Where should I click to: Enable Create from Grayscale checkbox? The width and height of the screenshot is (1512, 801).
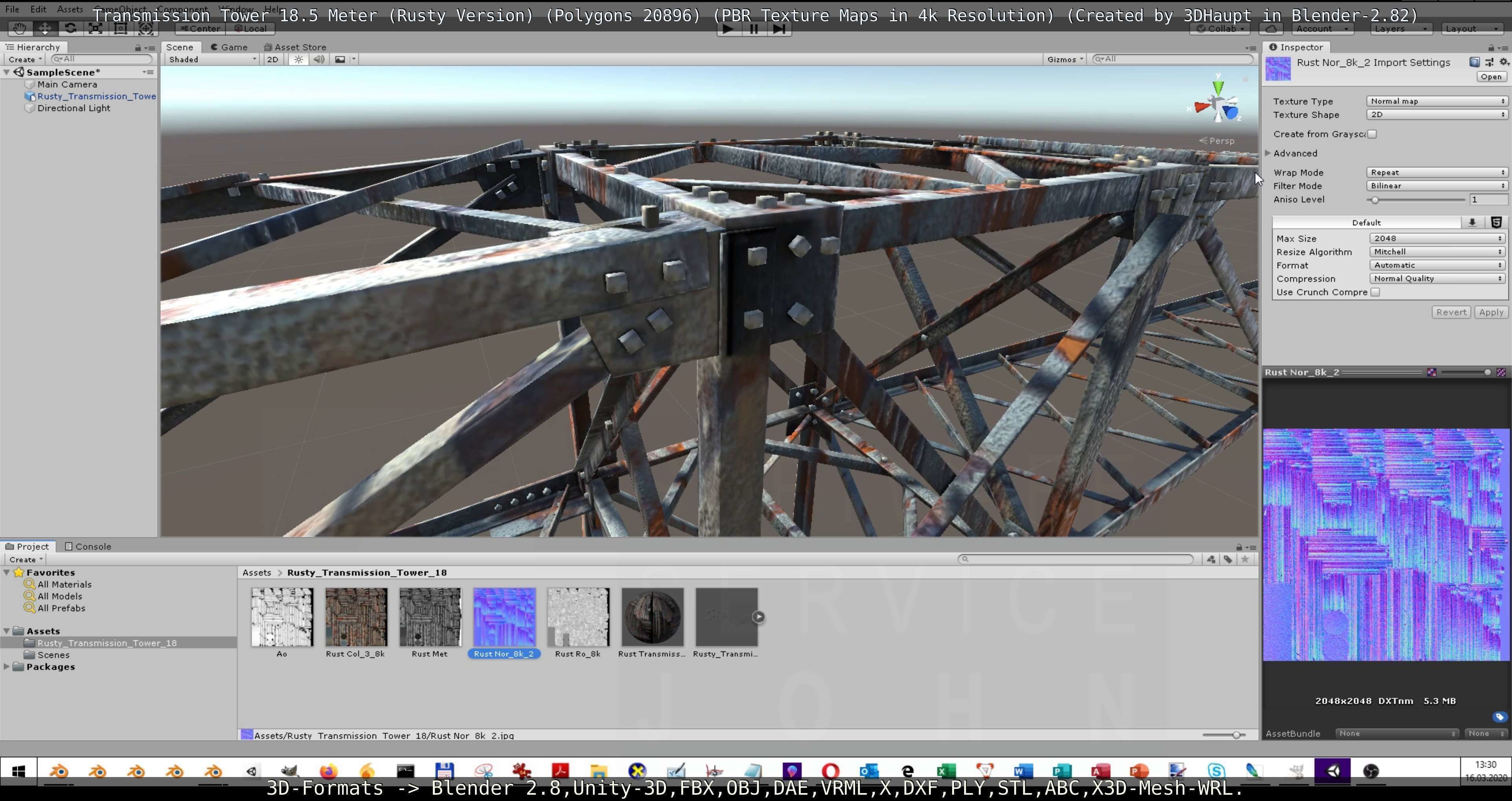[1372, 134]
